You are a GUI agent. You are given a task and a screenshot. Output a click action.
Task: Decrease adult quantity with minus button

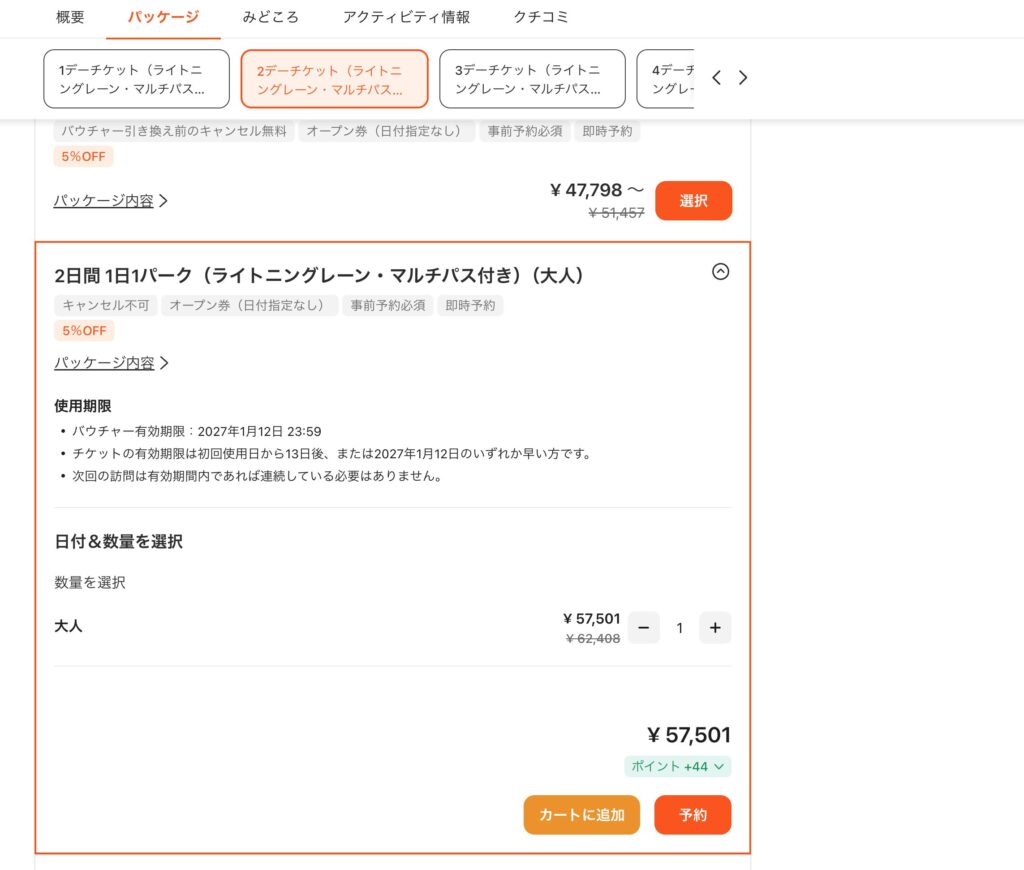(x=643, y=628)
